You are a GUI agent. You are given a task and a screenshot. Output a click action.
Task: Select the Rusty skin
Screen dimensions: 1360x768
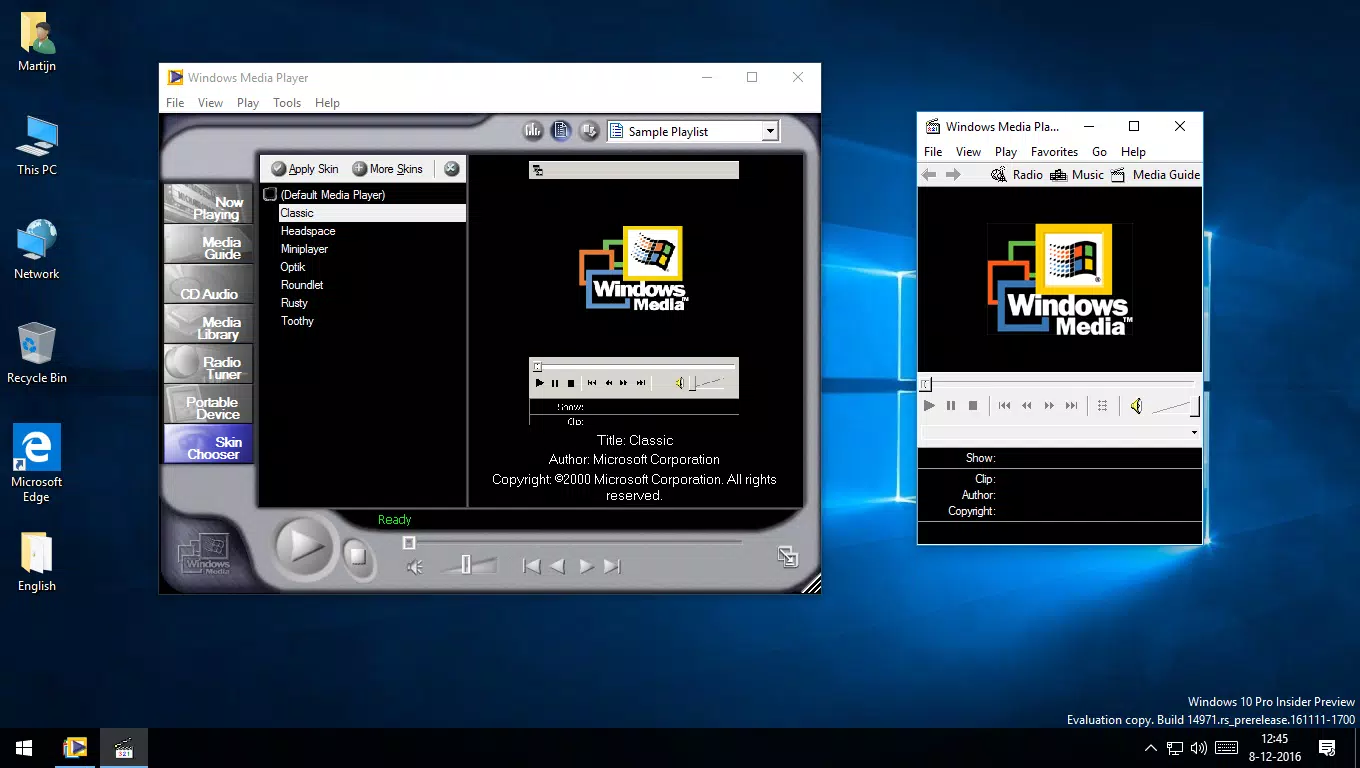click(294, 303)
